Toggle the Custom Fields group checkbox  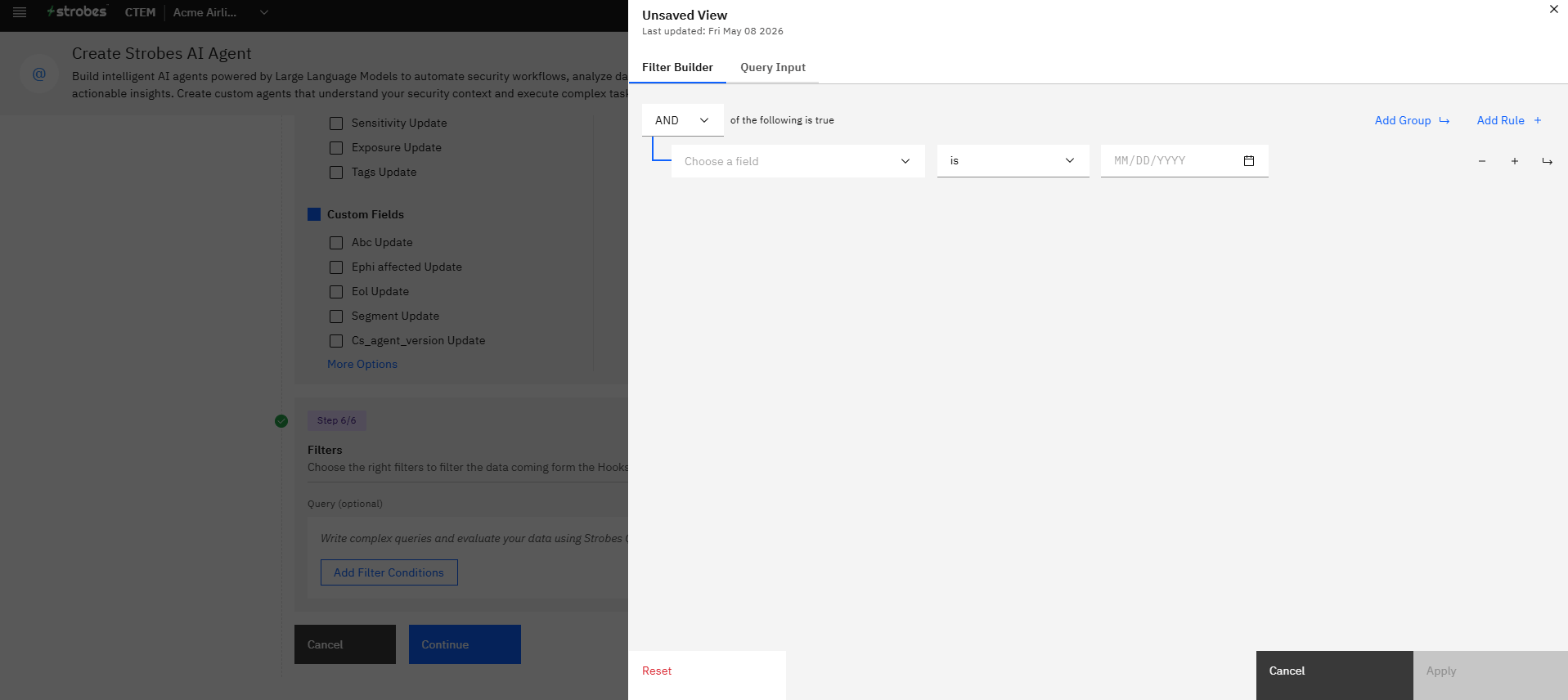click(314, 214)
